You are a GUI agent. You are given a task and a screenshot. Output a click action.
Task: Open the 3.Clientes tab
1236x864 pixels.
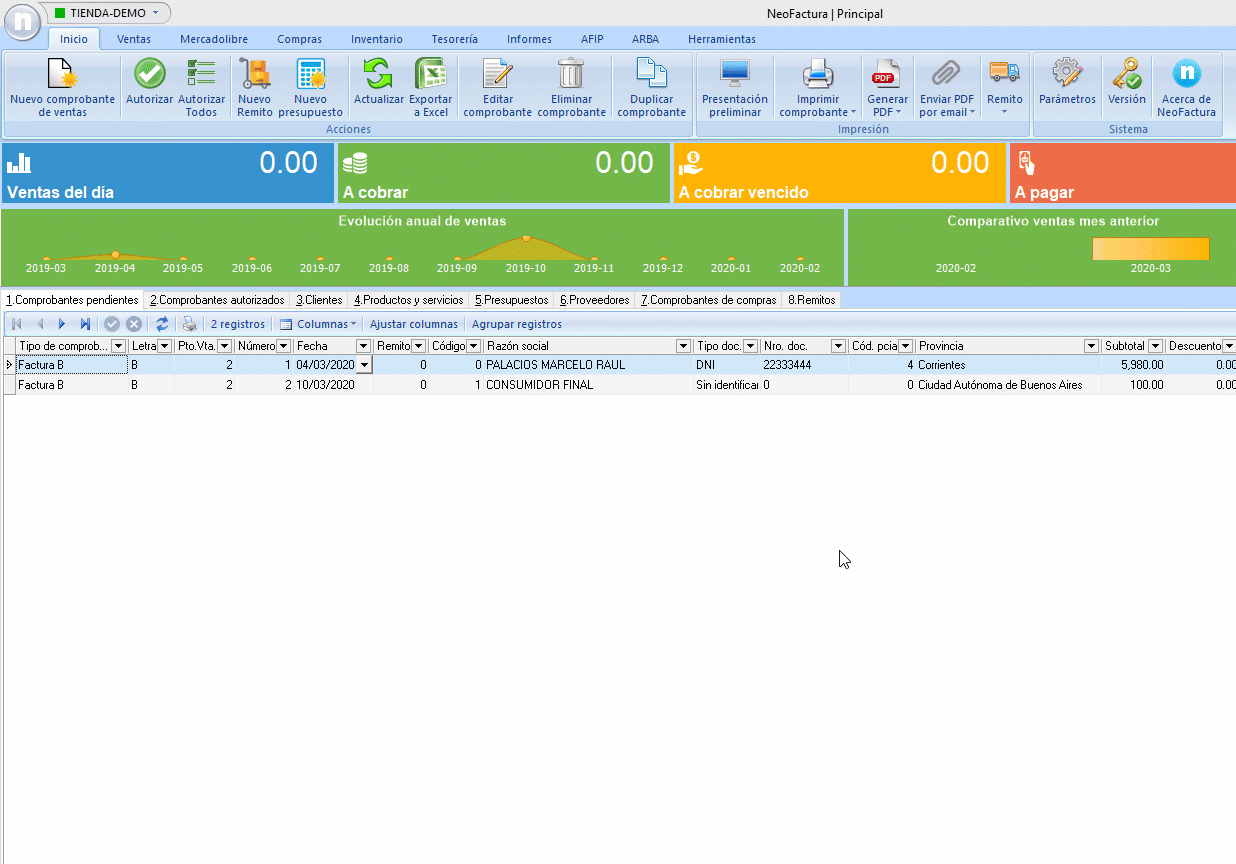click(x=319, y=300)
